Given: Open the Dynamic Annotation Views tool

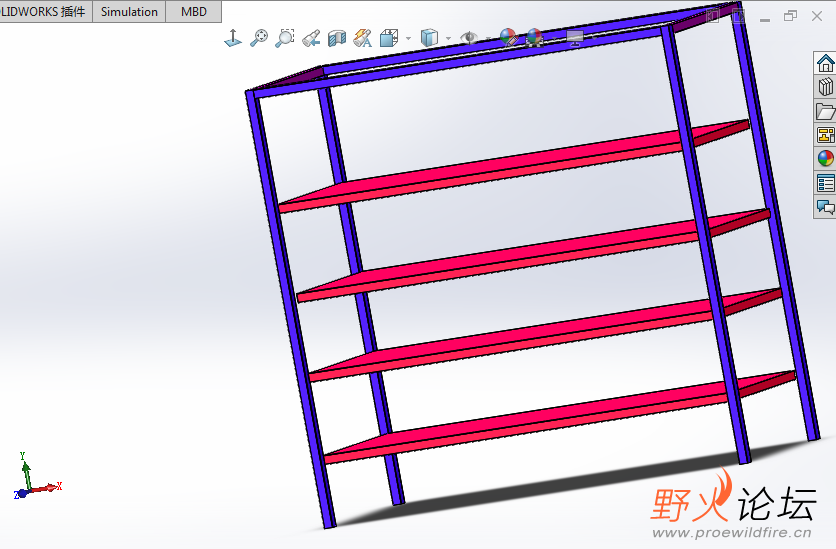Looking at the screenshot, I should [x=363, y=38].
